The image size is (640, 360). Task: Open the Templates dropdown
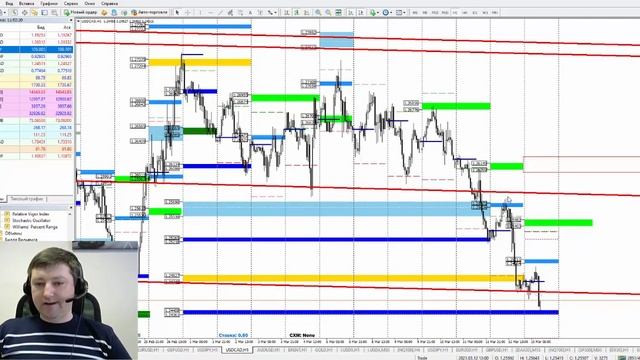(400, 13)
